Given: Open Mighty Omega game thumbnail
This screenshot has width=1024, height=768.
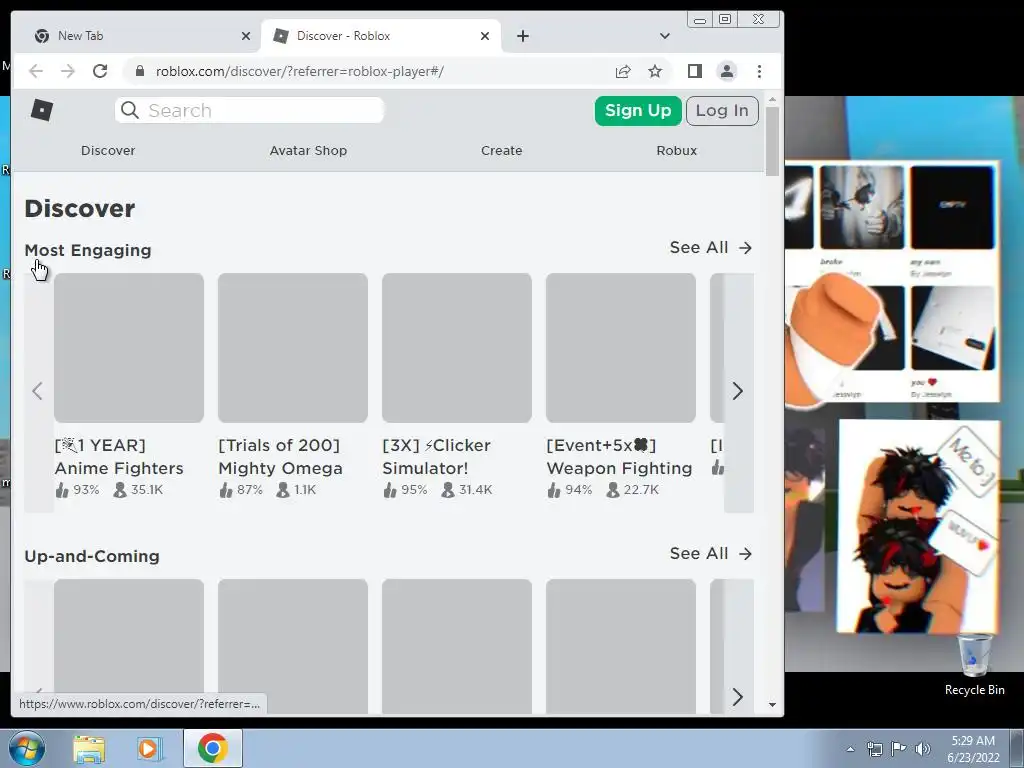Looking at the screenshot, I should coord(293,347).
